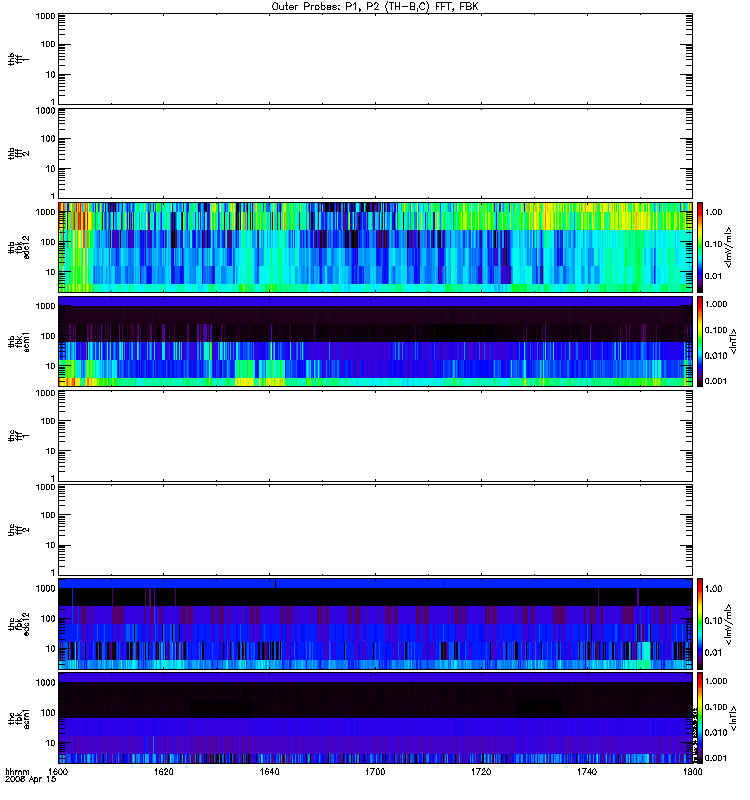Select the thb fbk scm1 spectrogram panel
This screenshot has height=800, width=750.
coord(376,341)
